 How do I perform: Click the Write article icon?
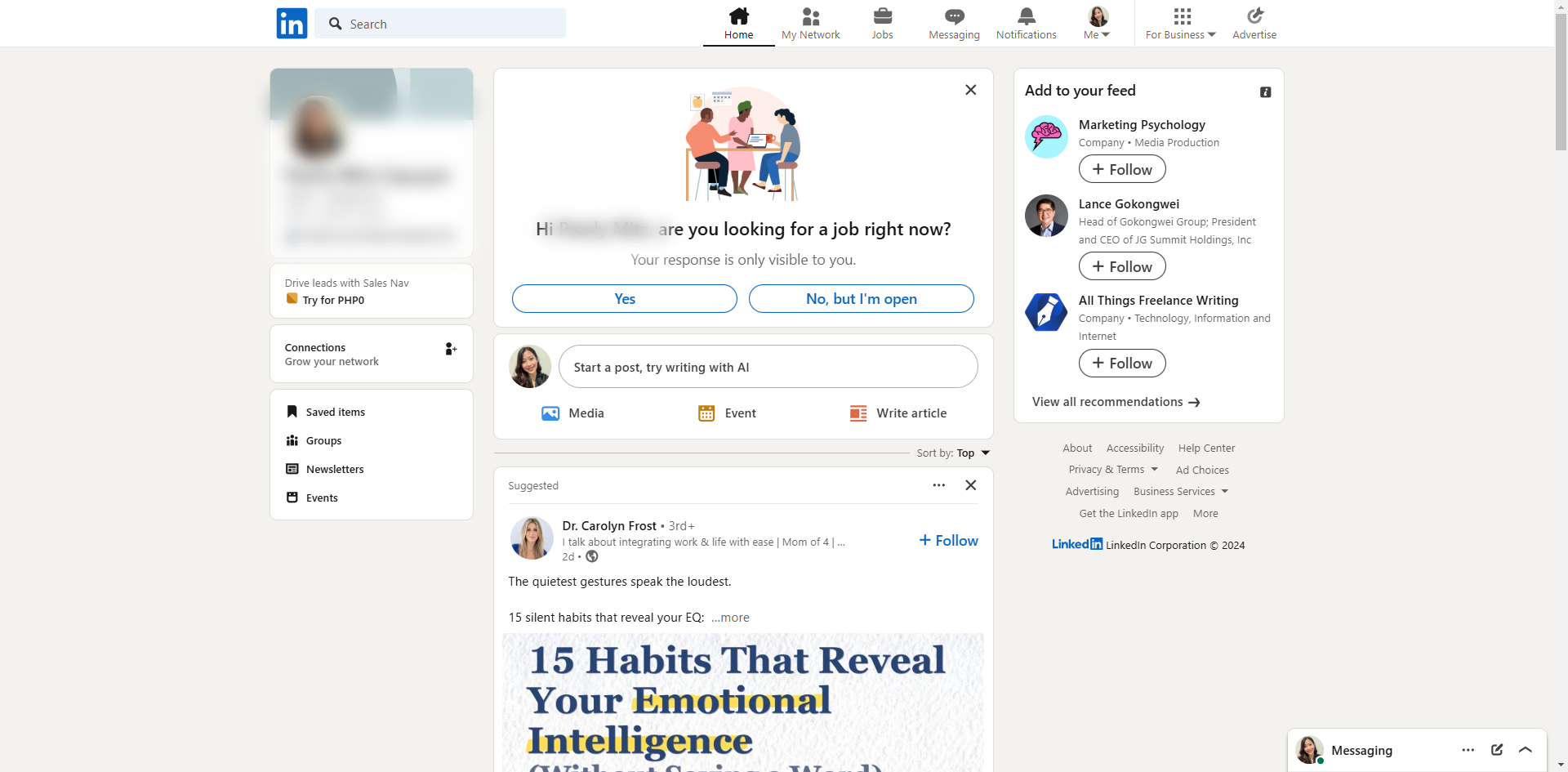pos(858,413)
